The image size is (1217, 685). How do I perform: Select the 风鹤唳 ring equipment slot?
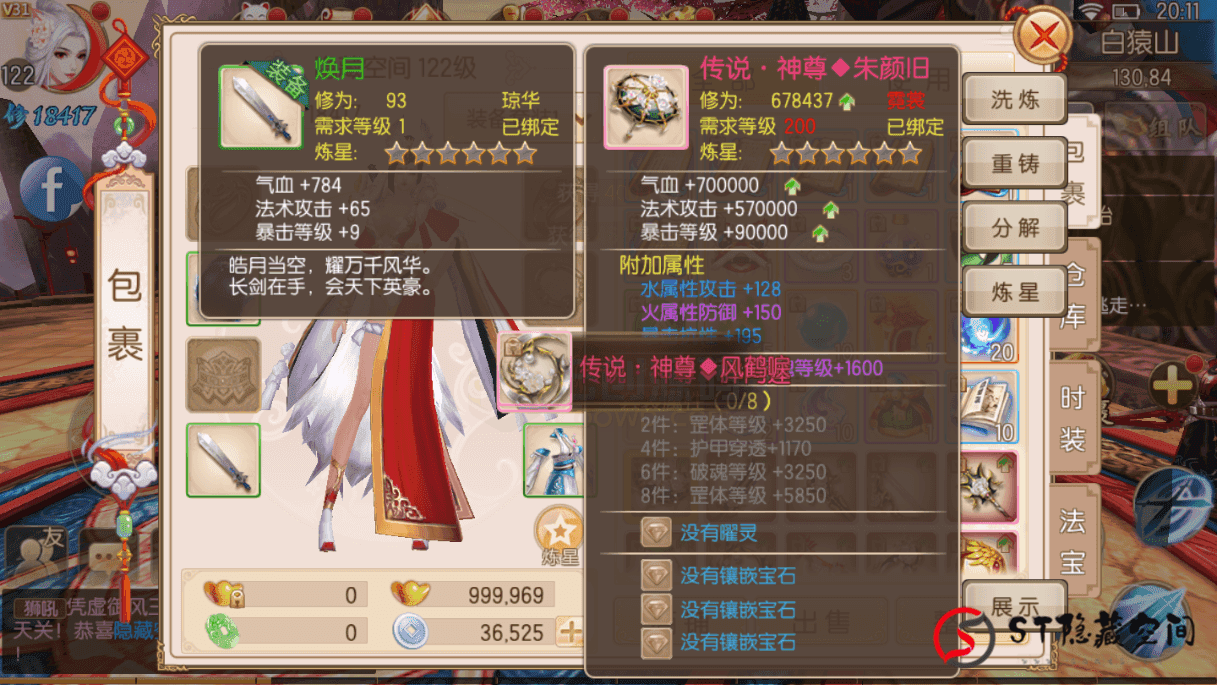(x=535, y=371)
